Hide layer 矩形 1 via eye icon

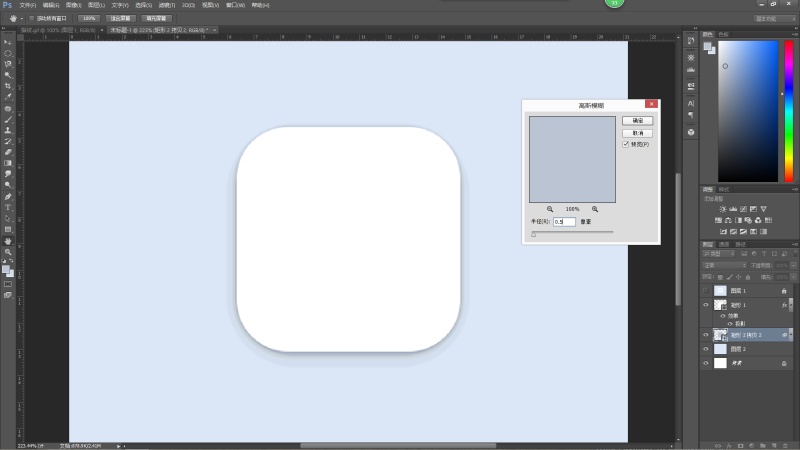[x=706, y=305]
